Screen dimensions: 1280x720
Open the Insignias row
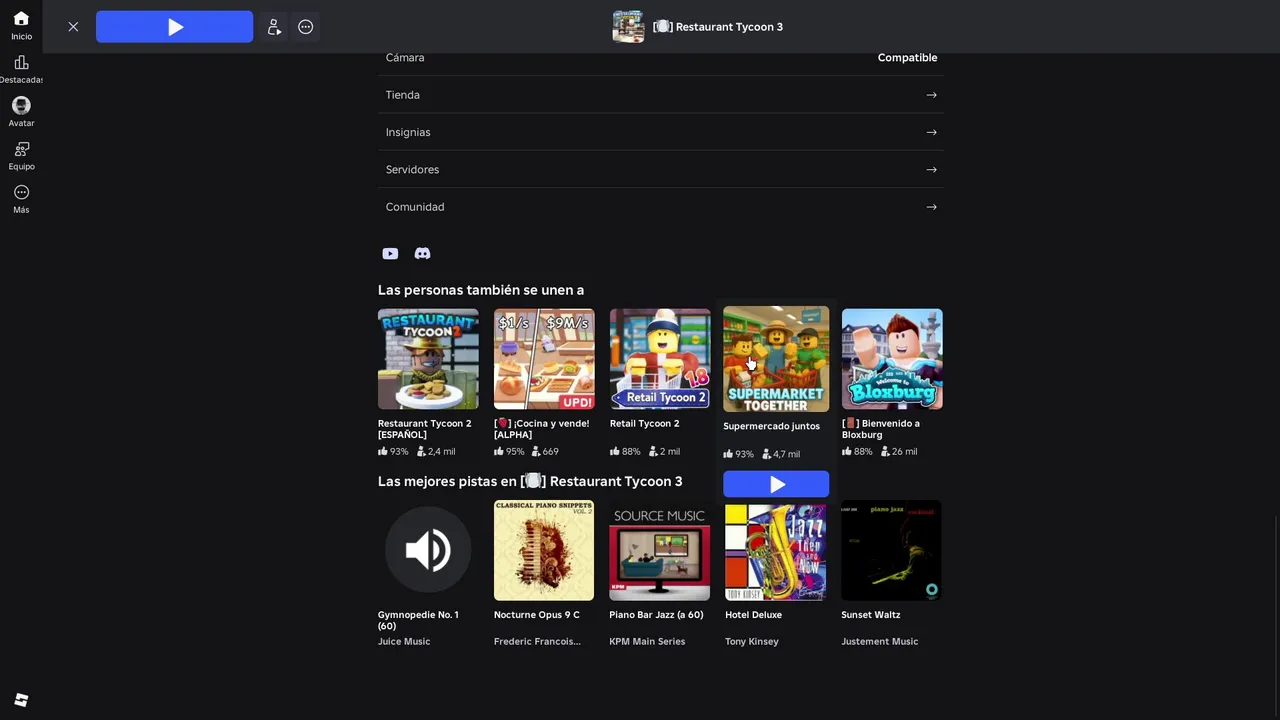661,132
